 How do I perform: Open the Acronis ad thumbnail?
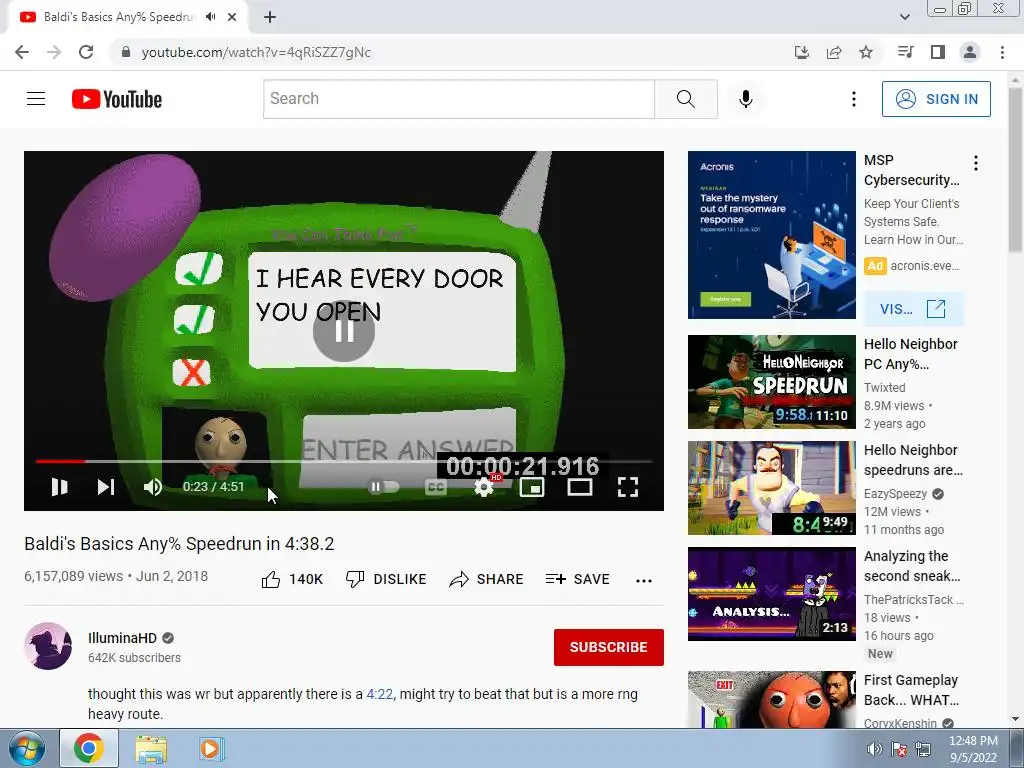click(771, 235)
